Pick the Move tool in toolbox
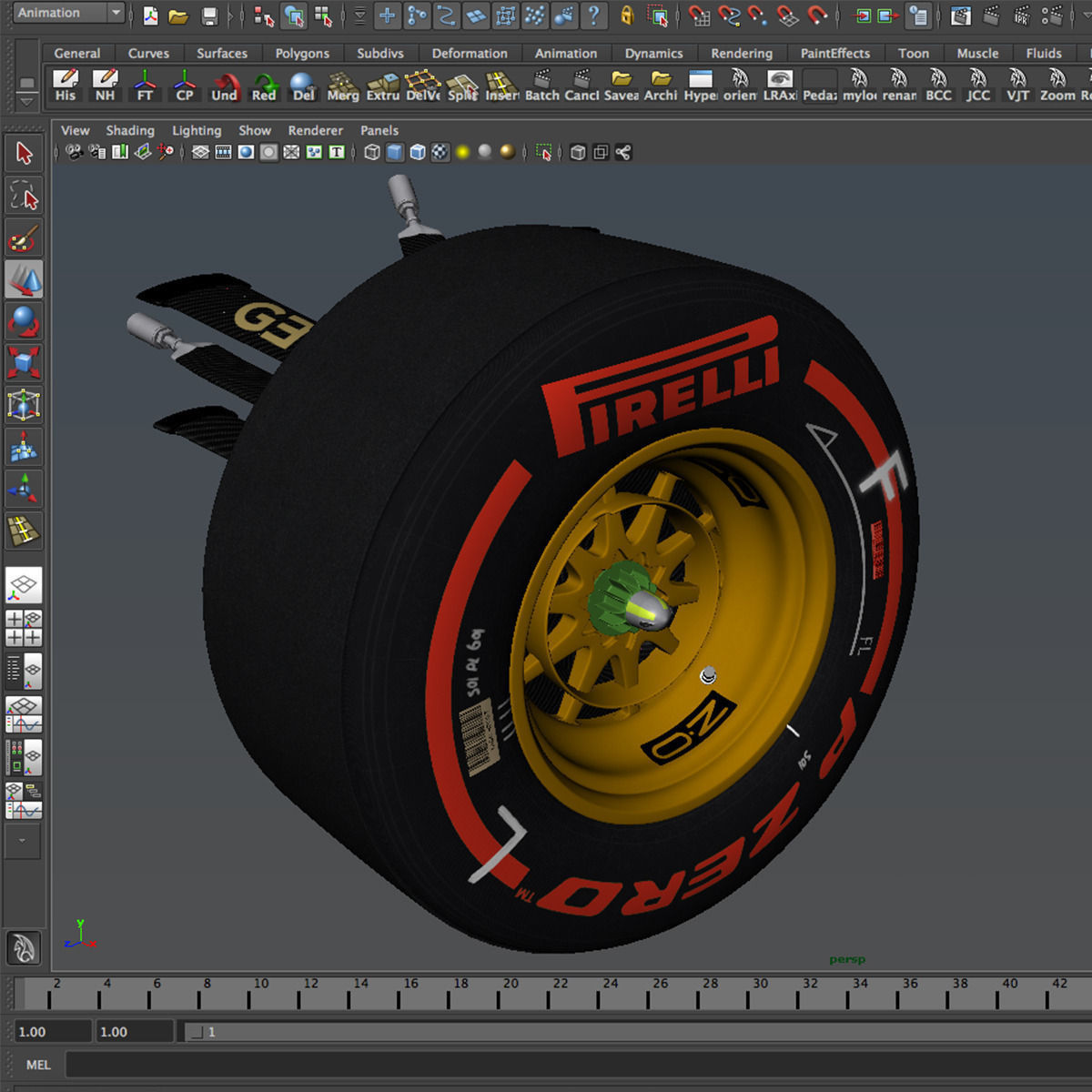The height and width of the screenshot is (1092, 1092). [24, 280]
